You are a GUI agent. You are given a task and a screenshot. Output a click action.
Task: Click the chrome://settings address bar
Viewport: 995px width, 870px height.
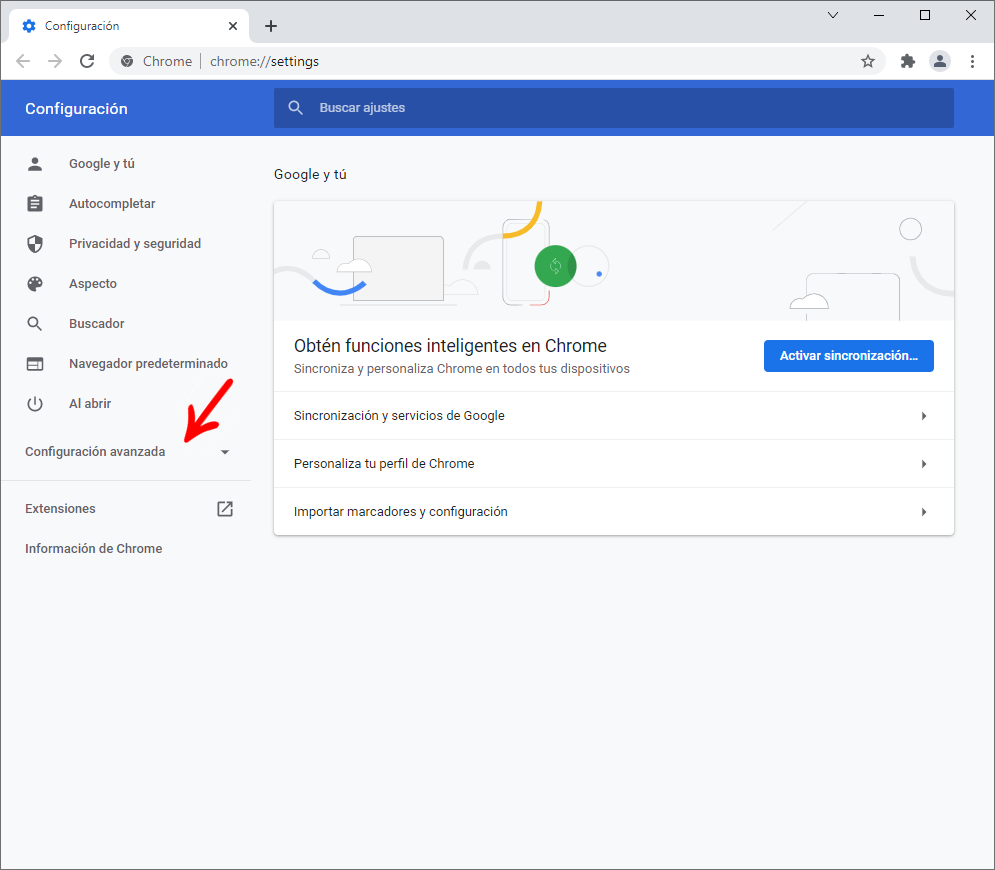[497, 61]
